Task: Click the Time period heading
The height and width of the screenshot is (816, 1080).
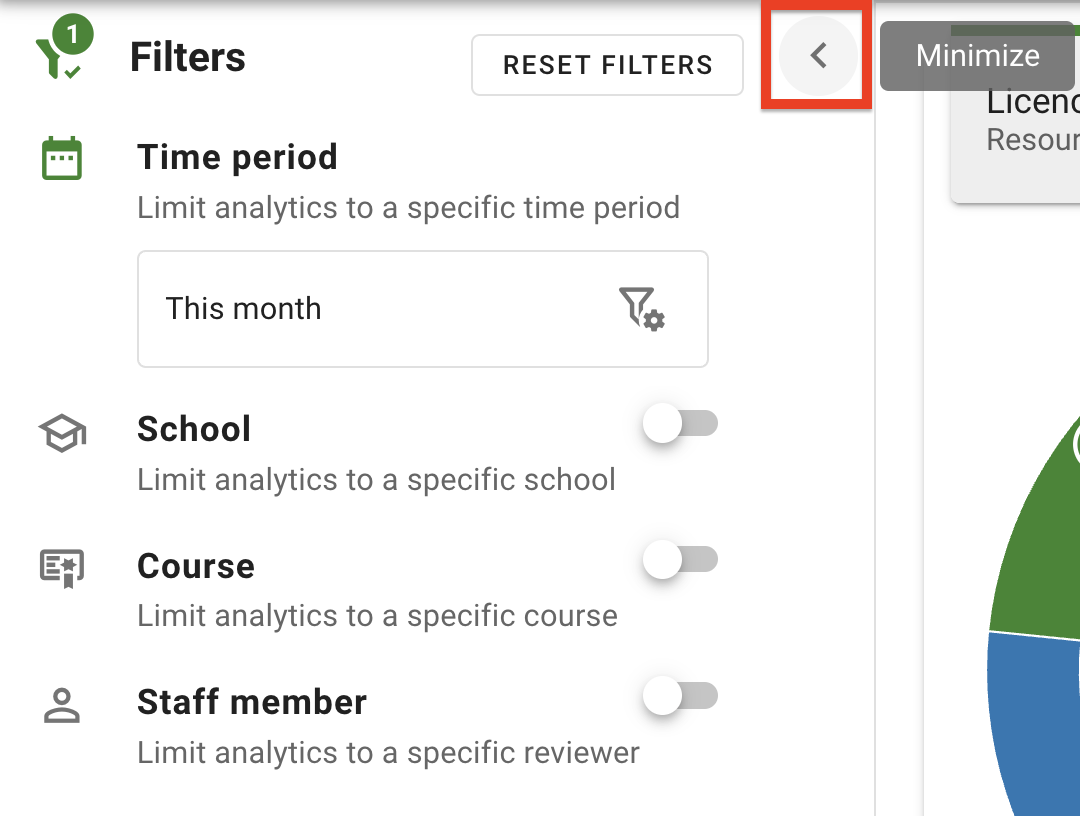Action: pos(237,158)
